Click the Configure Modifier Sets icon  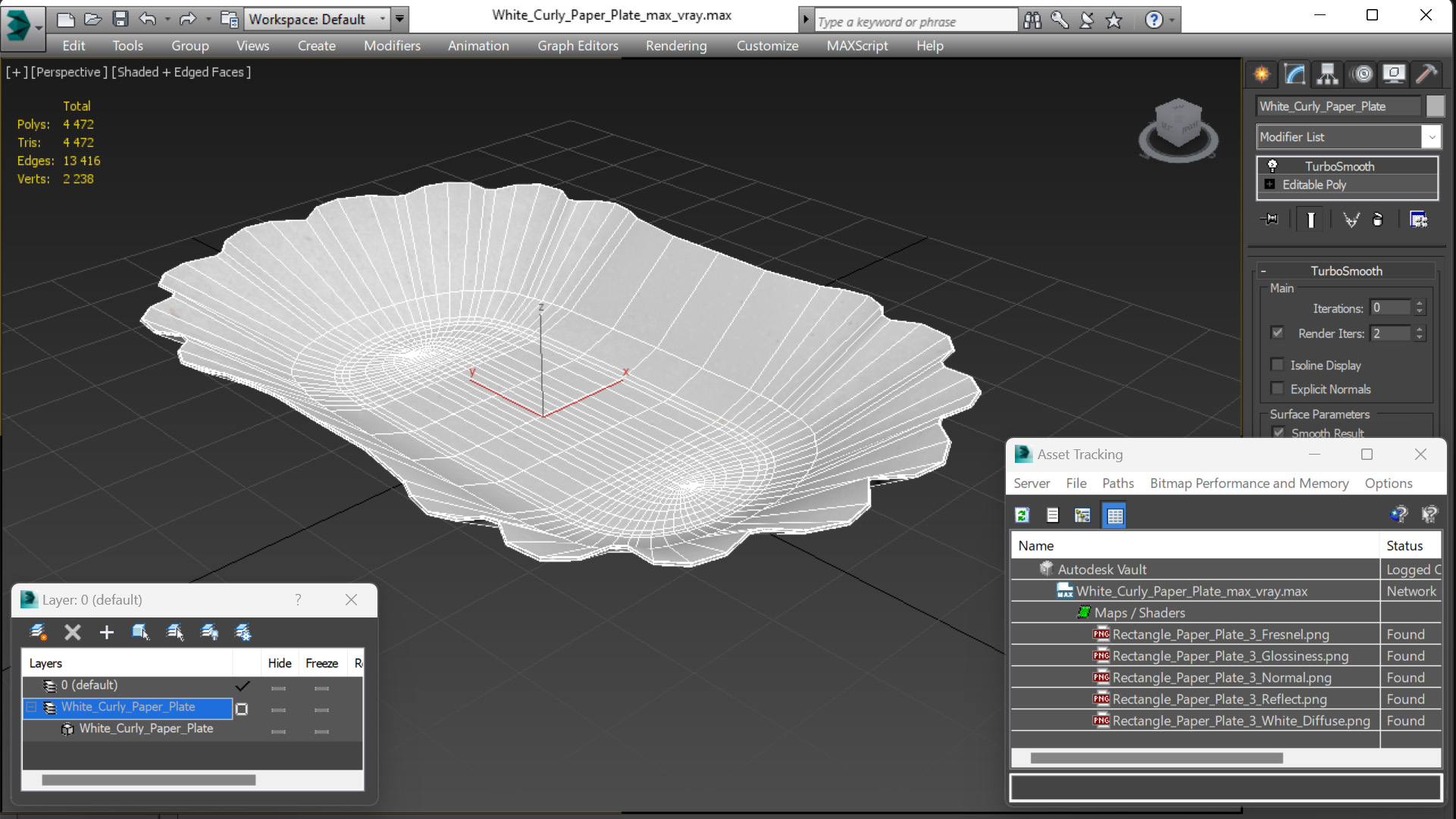1418,220
